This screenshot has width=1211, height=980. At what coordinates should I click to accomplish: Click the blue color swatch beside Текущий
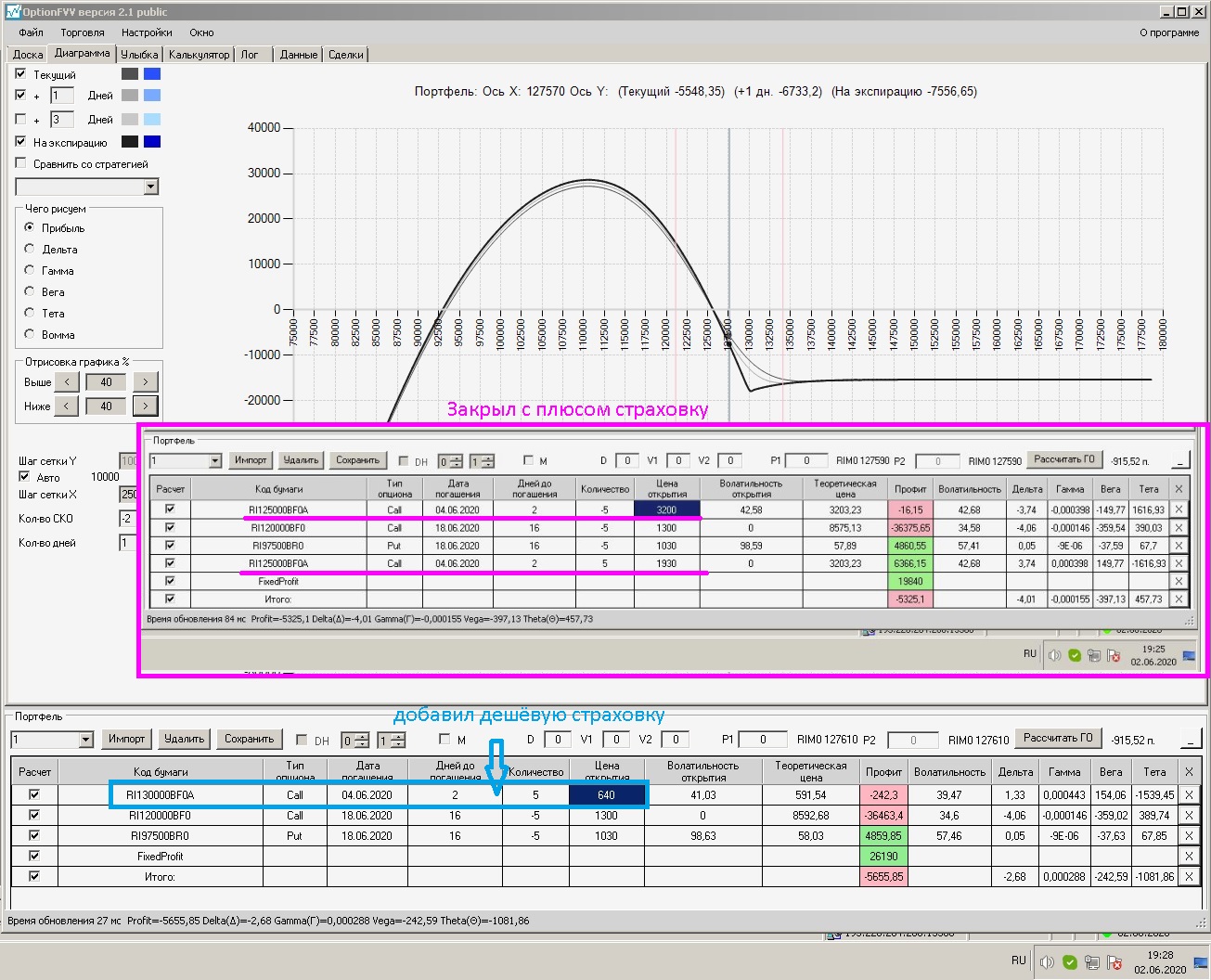(152, 74)
